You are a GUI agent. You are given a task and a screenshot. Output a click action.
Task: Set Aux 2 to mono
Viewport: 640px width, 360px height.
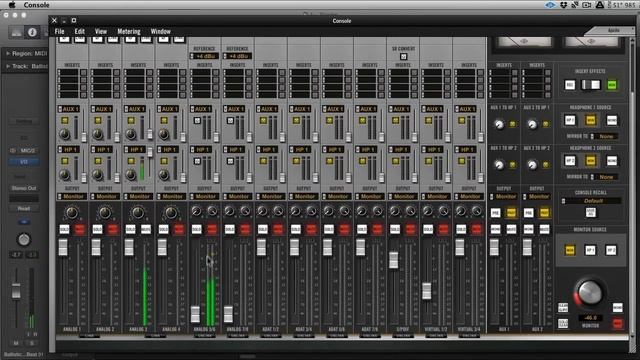click(x=528, y=229)
